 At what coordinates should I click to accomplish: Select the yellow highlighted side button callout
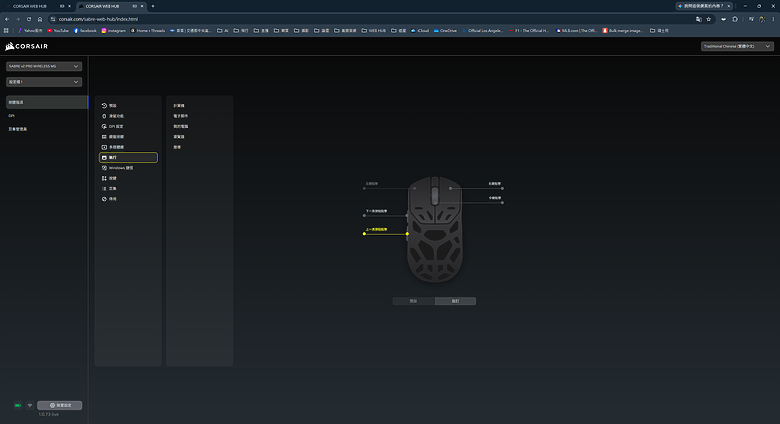(x=377, y=229)
